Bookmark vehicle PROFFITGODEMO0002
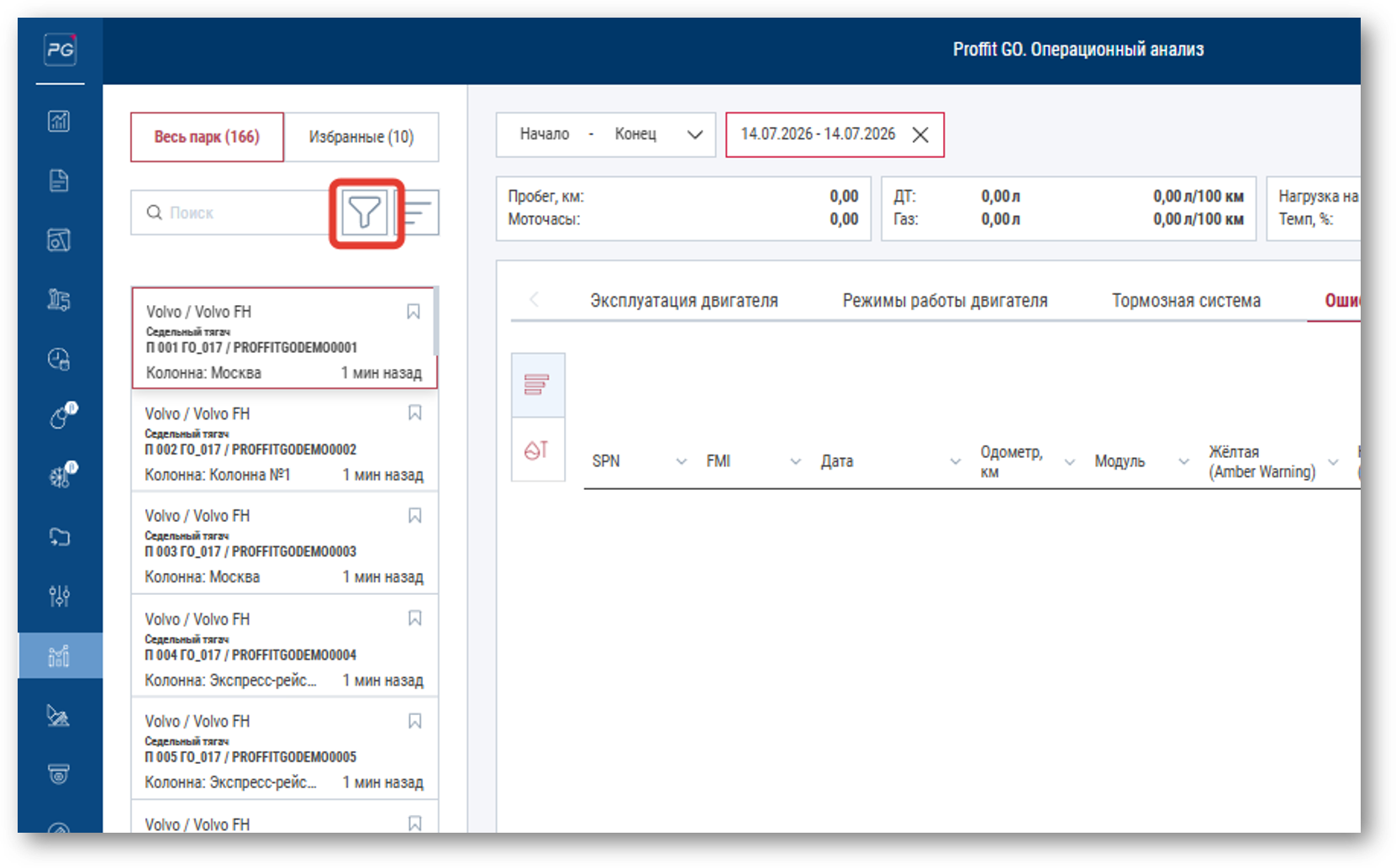The height and width of the screenshot is (868, 1396). coord(415,413)
